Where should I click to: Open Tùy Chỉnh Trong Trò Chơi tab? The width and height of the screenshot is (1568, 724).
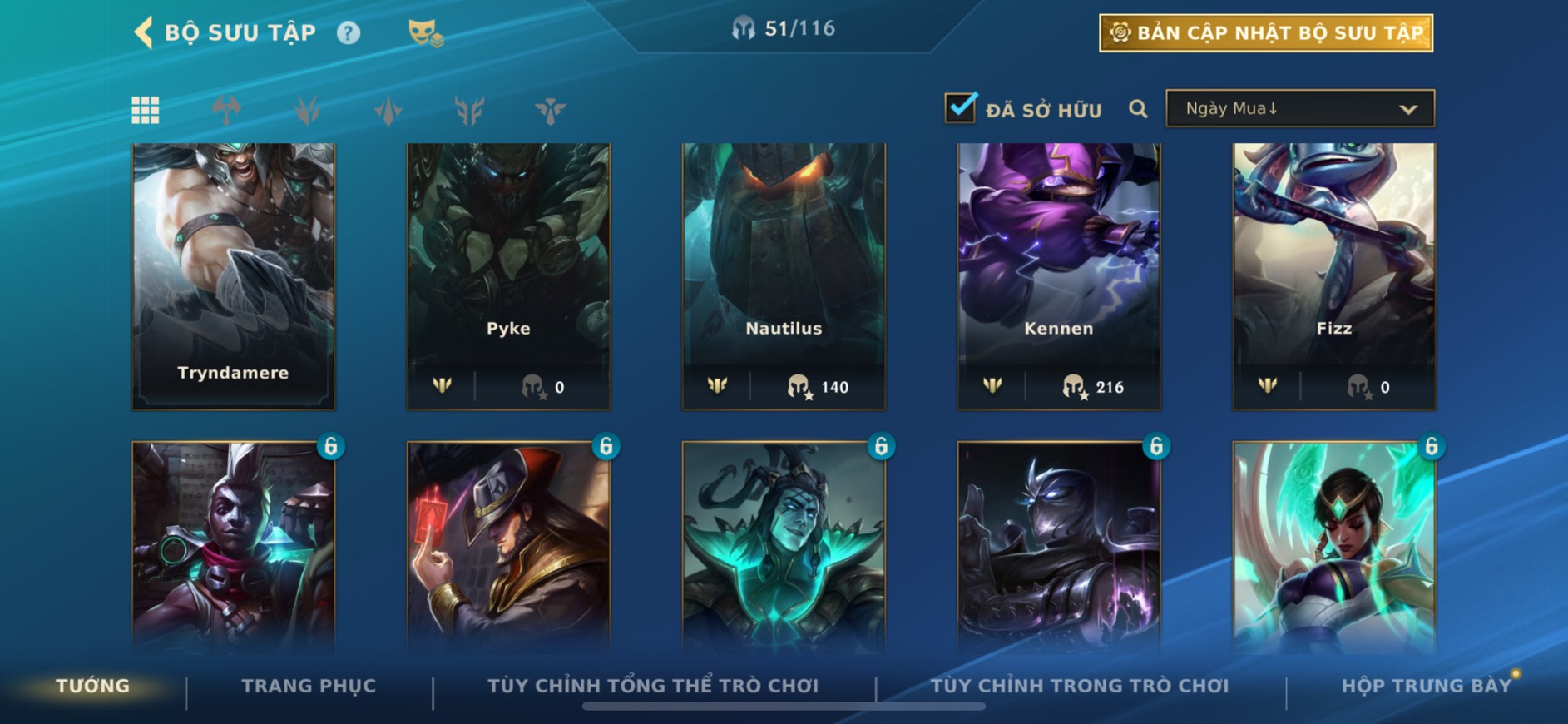(1079, 686)
